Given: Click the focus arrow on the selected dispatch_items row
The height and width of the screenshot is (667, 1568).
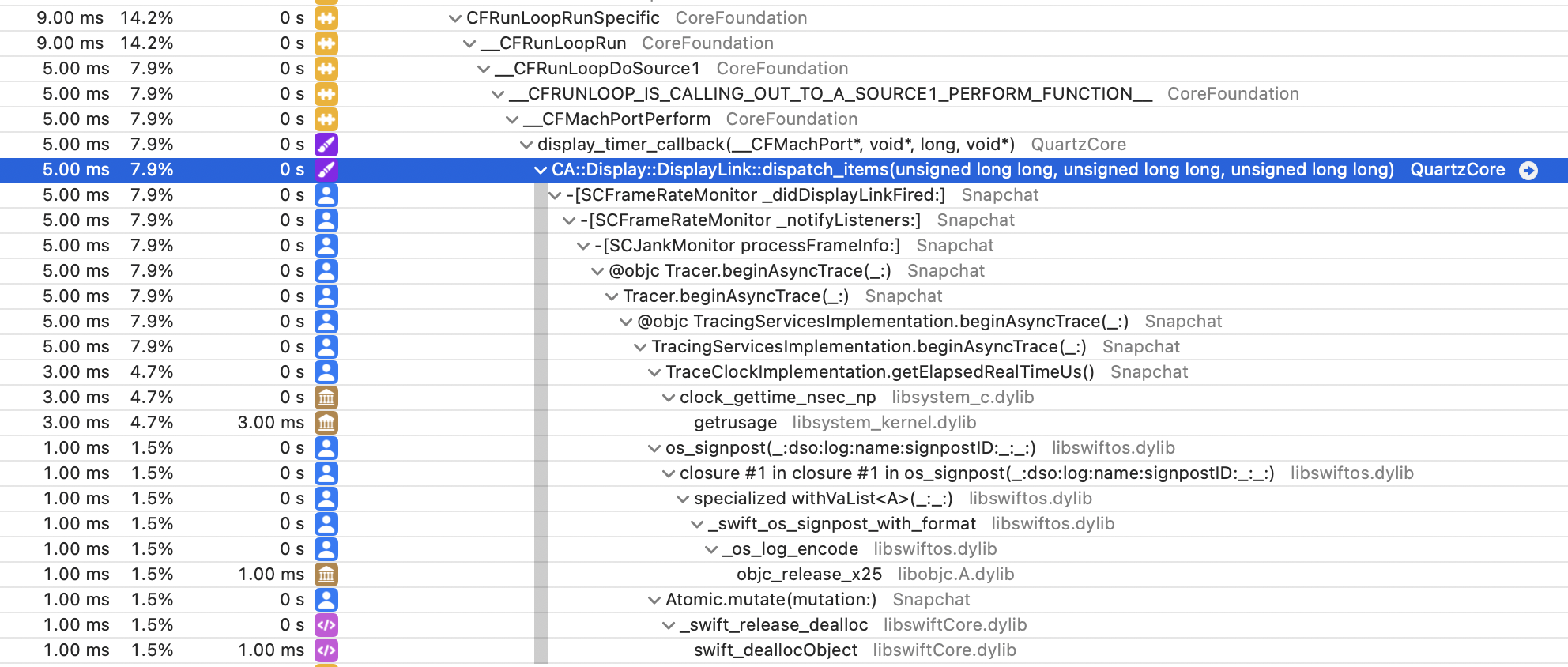Looking at the screenshot, I should [1528, 170].
